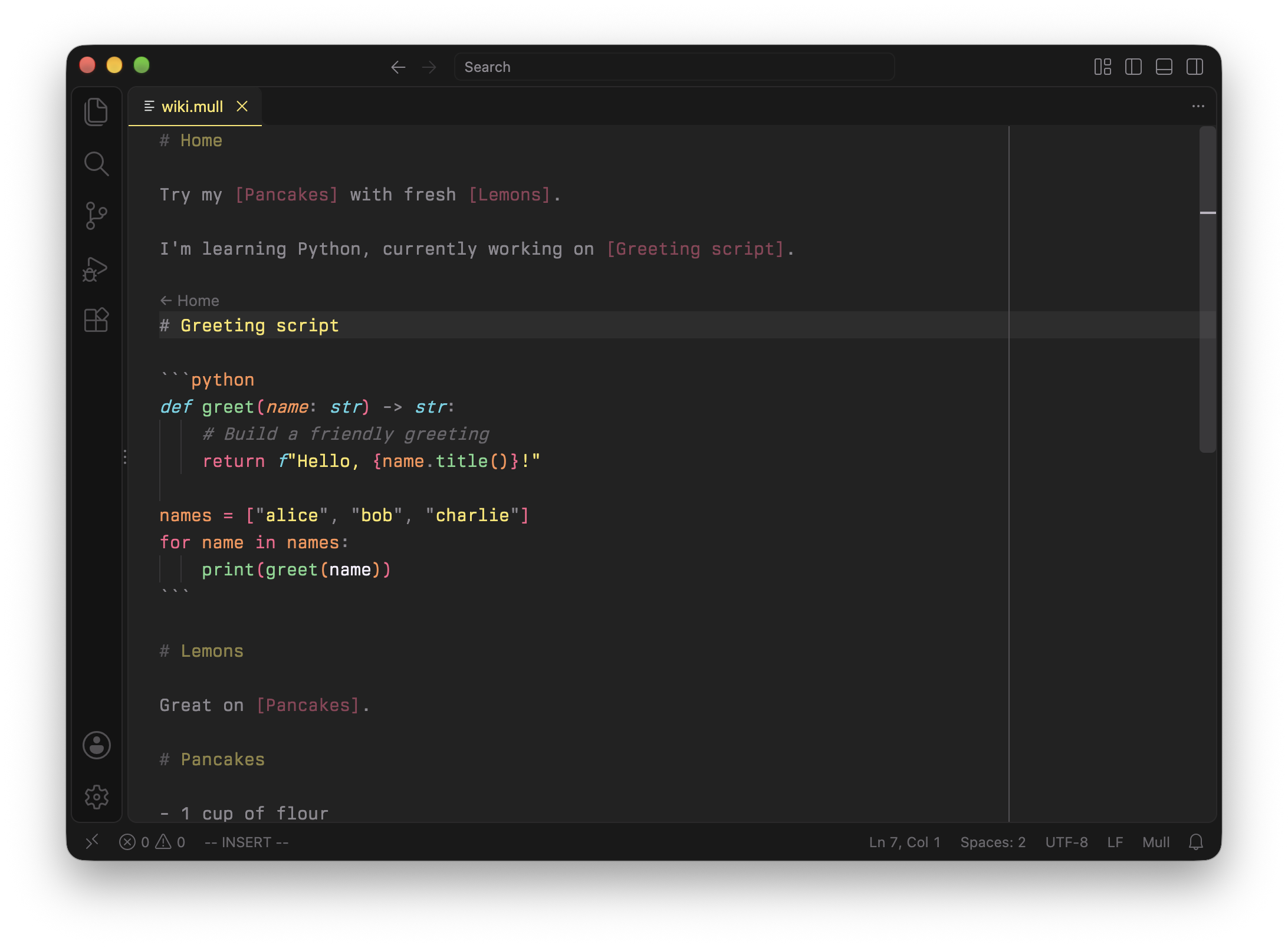Follow [Pancakes] link in Try my line
1288x948 pixels.
287,195
